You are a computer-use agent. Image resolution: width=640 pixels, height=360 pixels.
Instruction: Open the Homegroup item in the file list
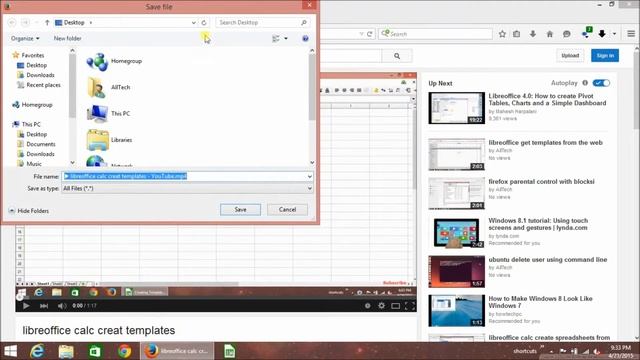114,61
